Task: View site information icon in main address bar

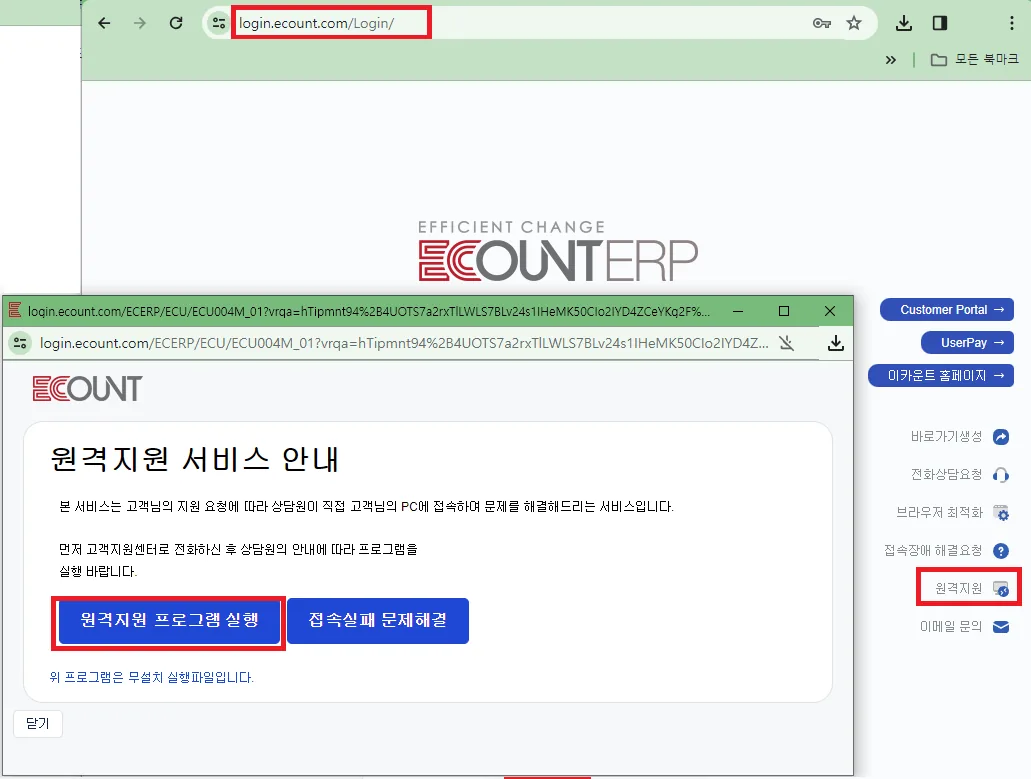Action: (218, 23)
